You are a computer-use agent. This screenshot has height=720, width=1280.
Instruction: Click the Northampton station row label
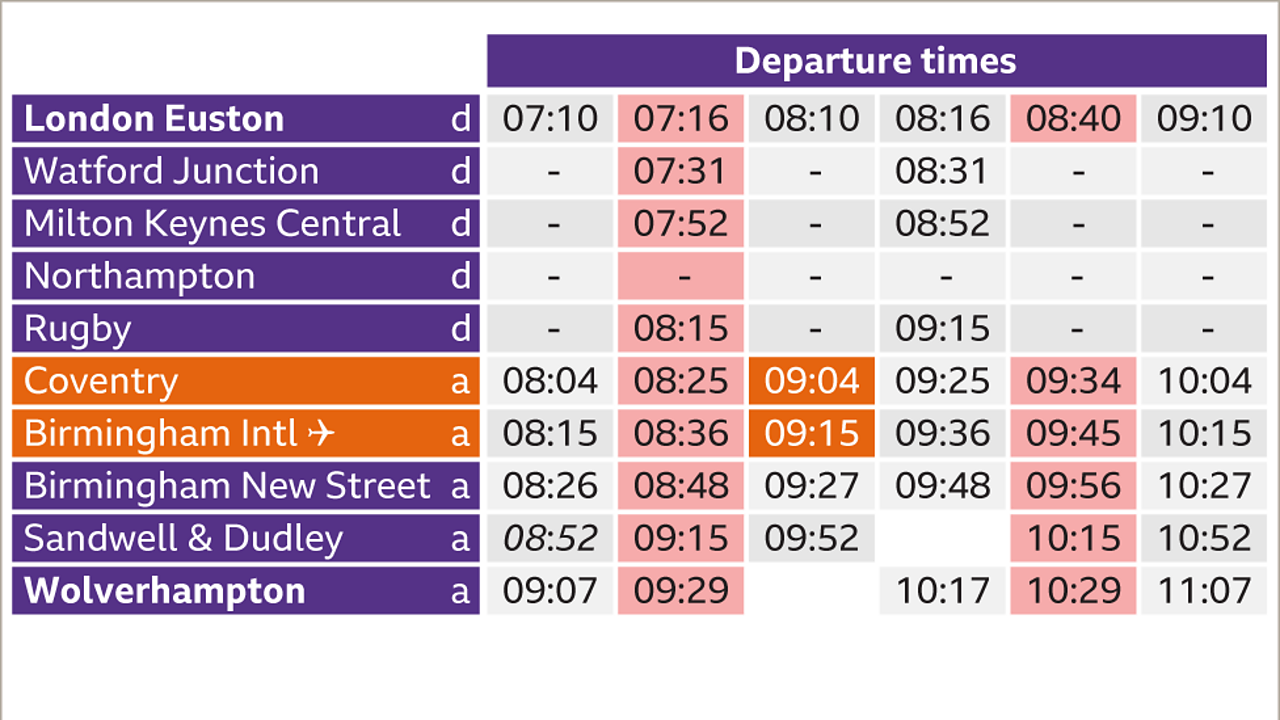(x=139, y=276)
